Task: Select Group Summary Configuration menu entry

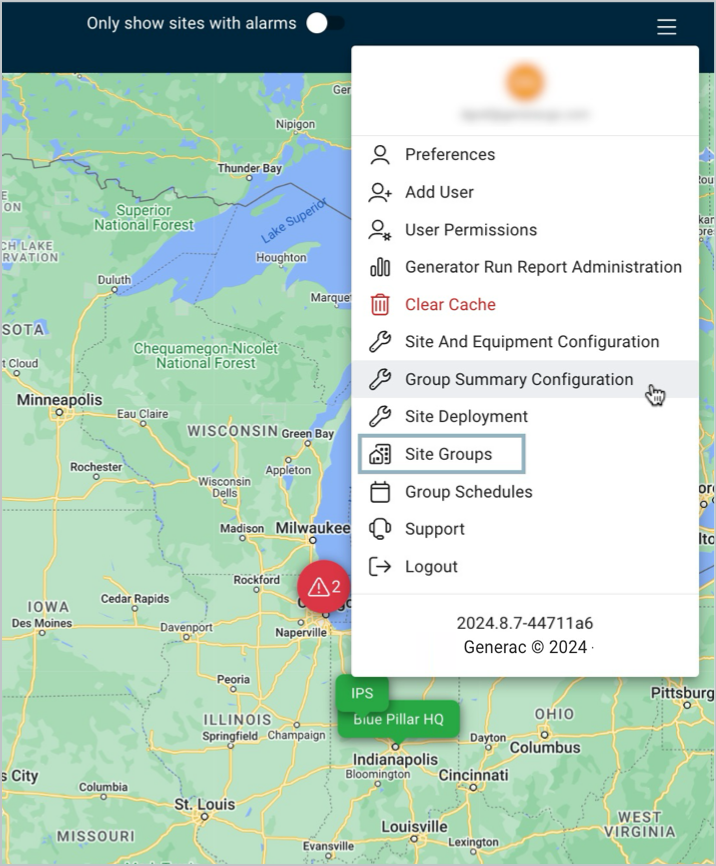Action: (518, 380)
